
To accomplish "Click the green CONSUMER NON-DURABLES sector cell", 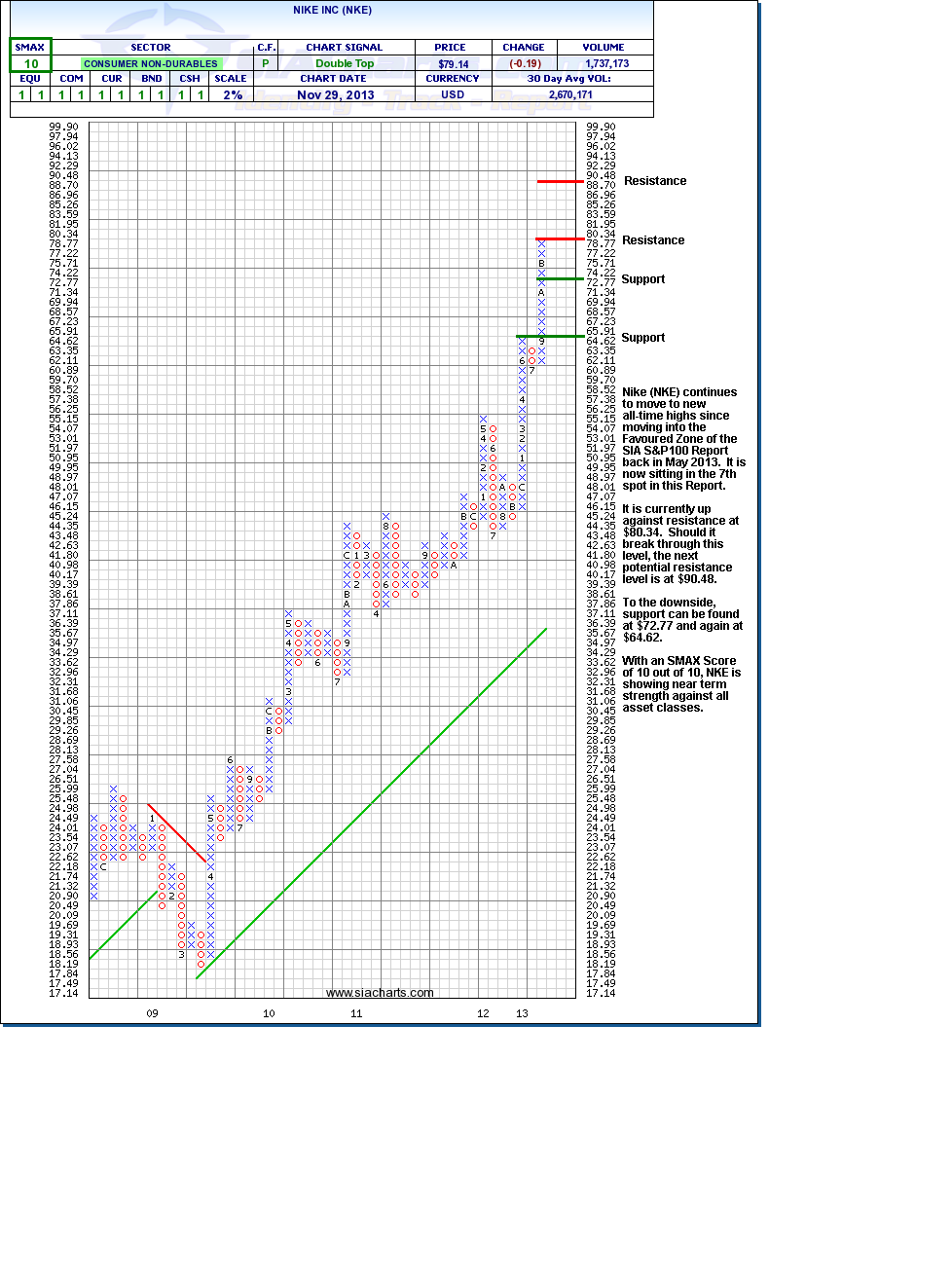I will click(151, 64).
